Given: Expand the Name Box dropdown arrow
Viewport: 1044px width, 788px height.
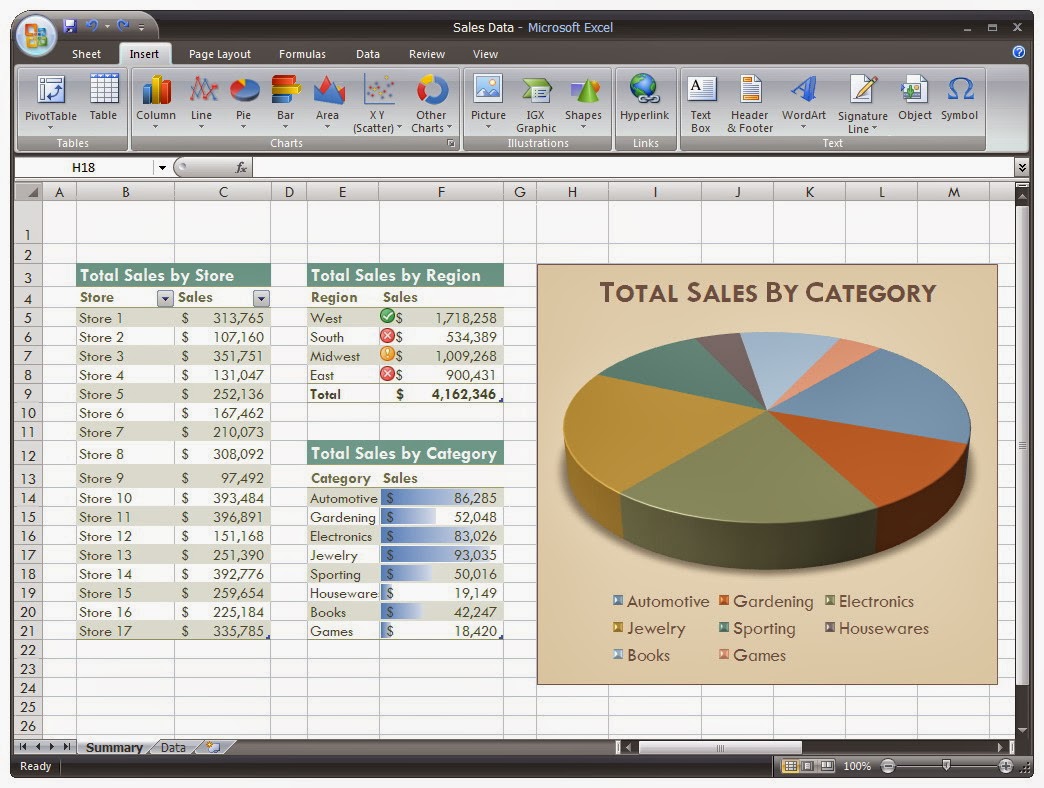Looking at the screenshot, I should (x=162, y=168).
